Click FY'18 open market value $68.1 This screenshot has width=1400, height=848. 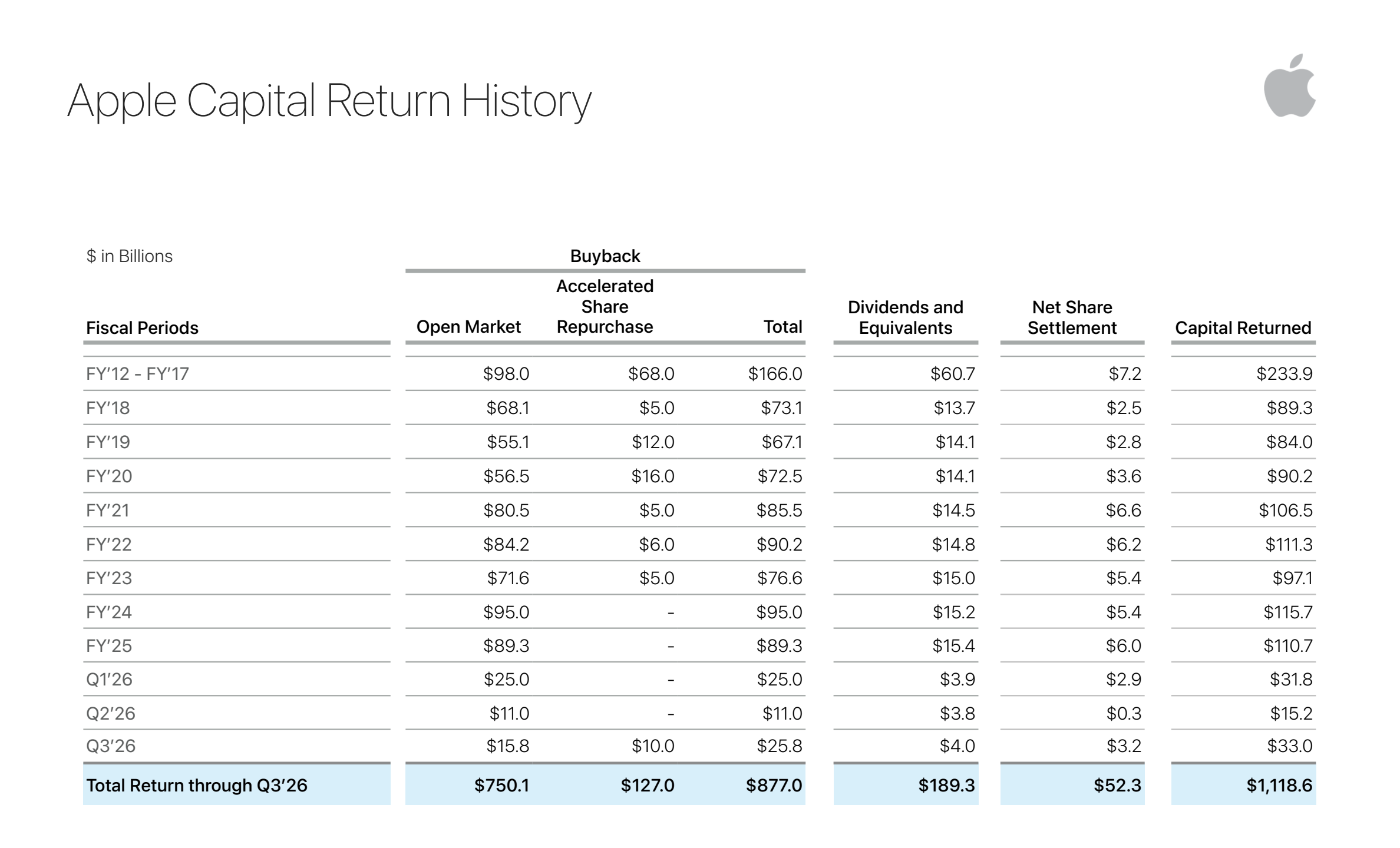[508, 408]
